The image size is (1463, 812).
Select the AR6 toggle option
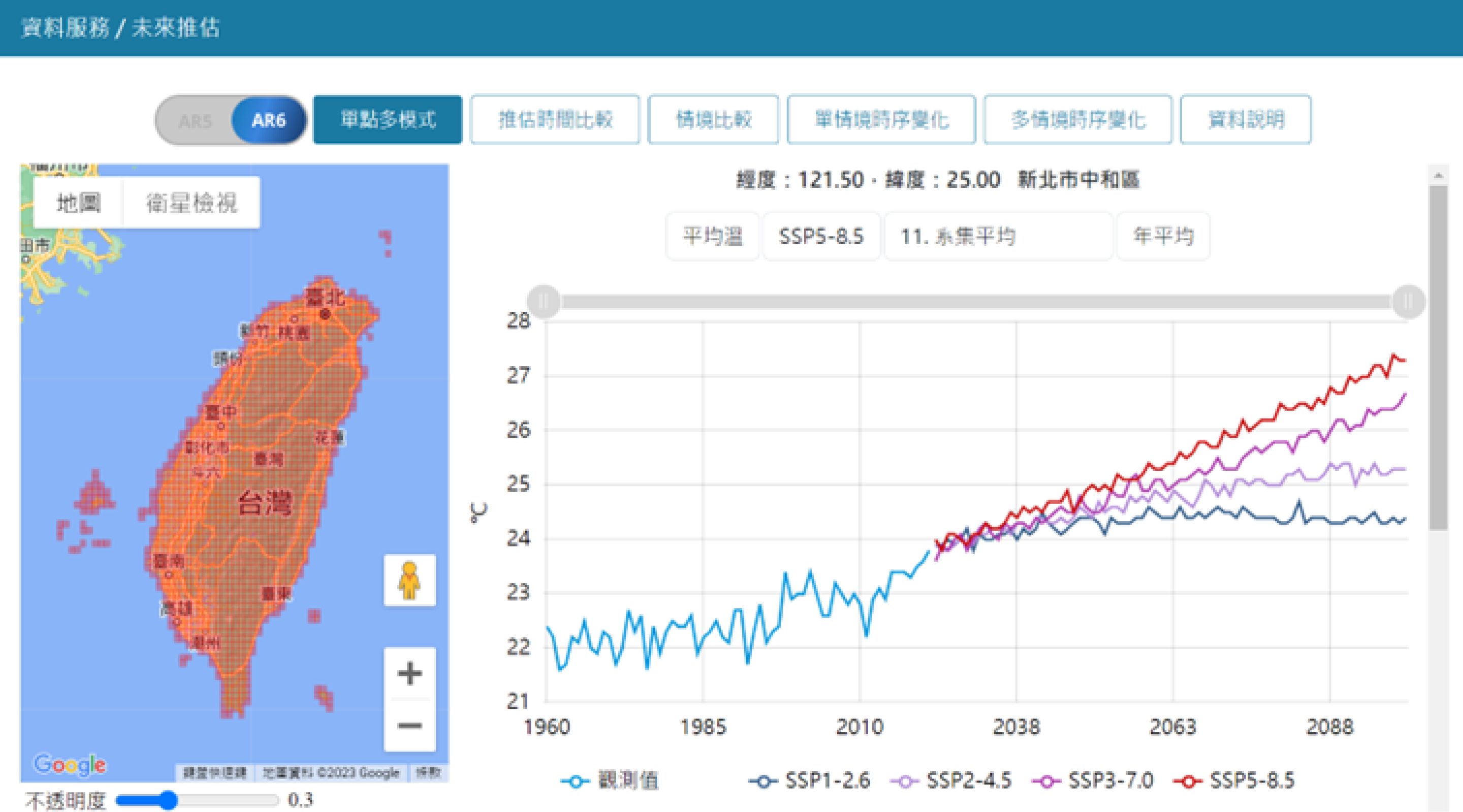click(x=269, y=120)
